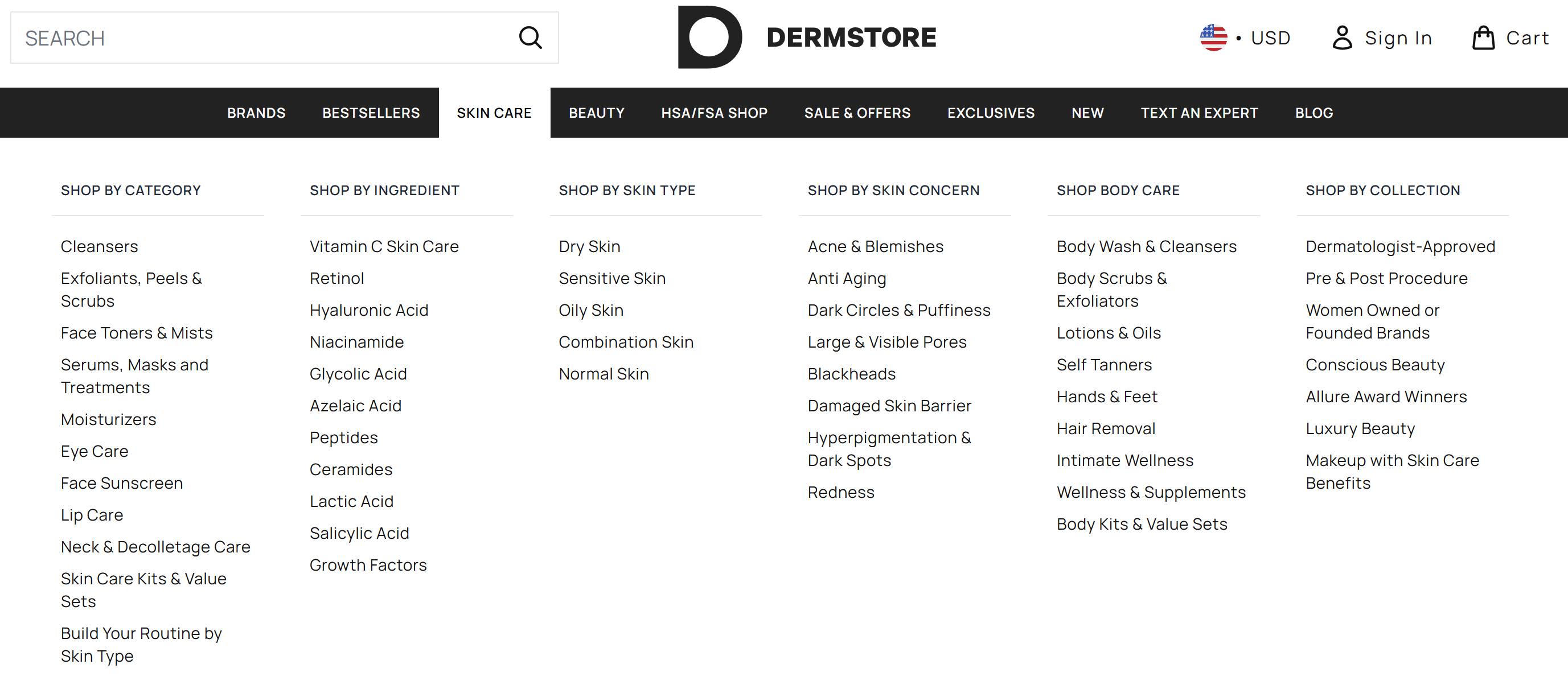This screenshot has width=1568, height=689.
Task: Open Acne & Blemishes skin concern
Action: [875, 246]
